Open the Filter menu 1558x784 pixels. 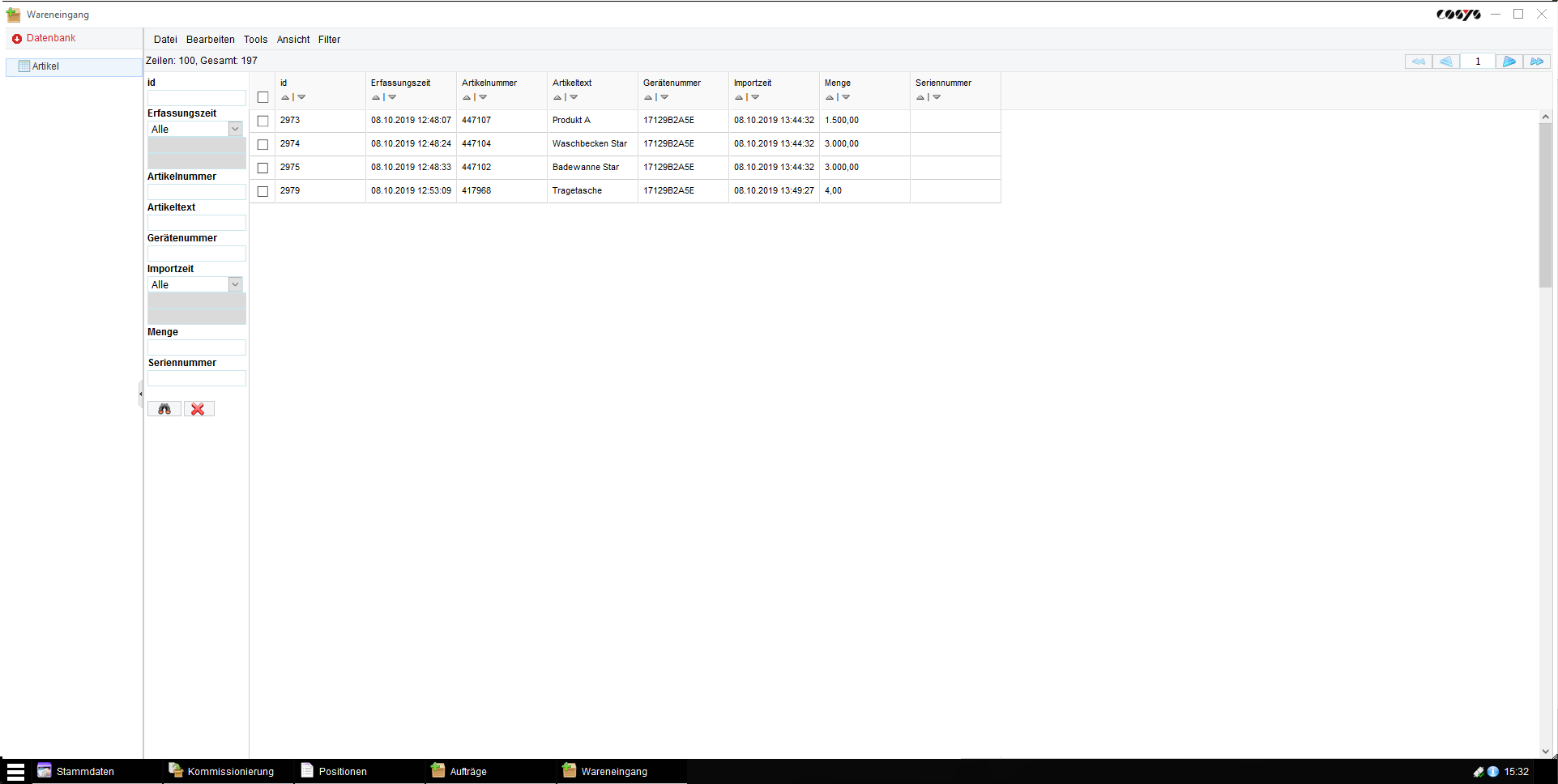pyautogui.click(x=329, y=39)
